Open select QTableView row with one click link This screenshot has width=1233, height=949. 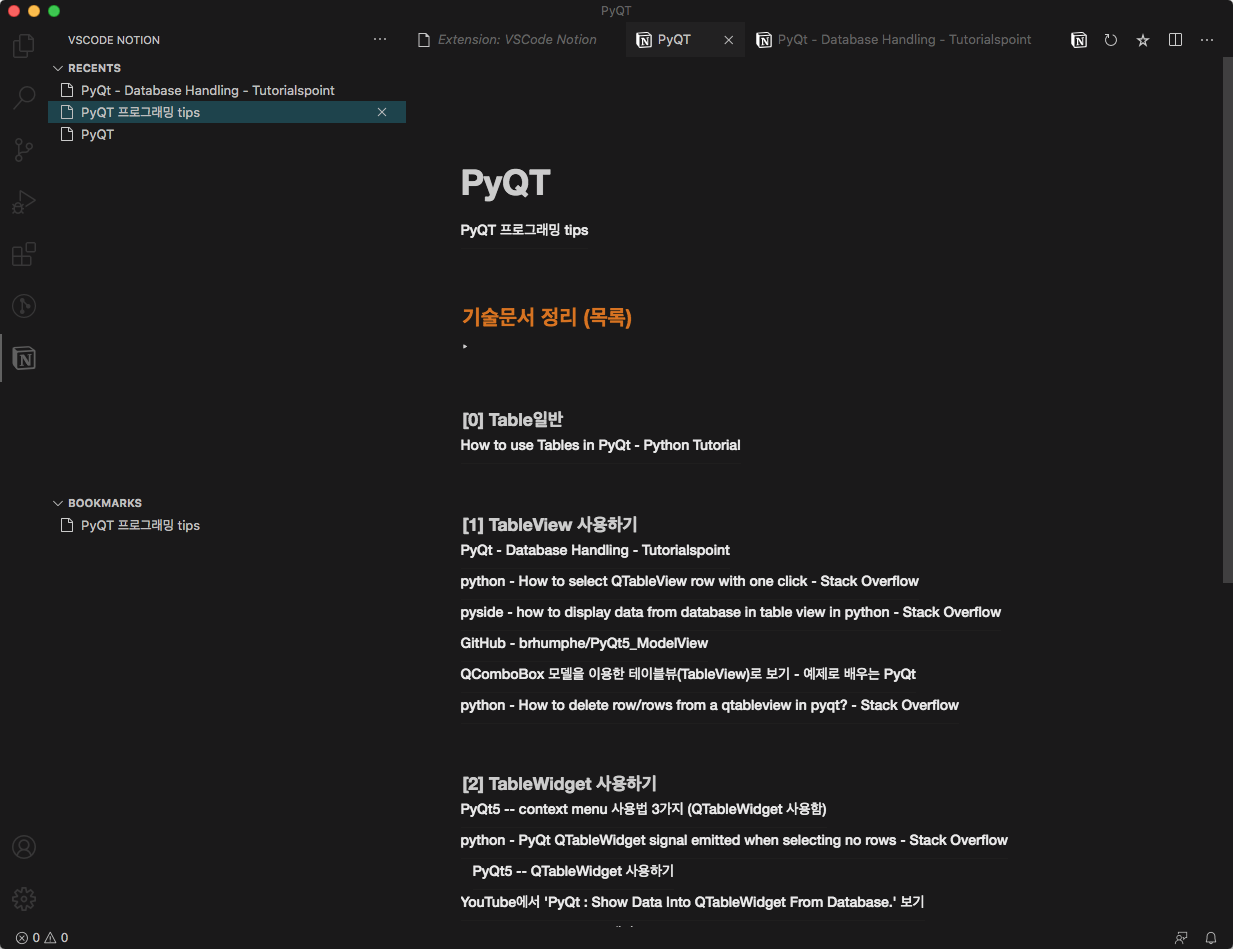pyautogui.click(x=689, y=581)
